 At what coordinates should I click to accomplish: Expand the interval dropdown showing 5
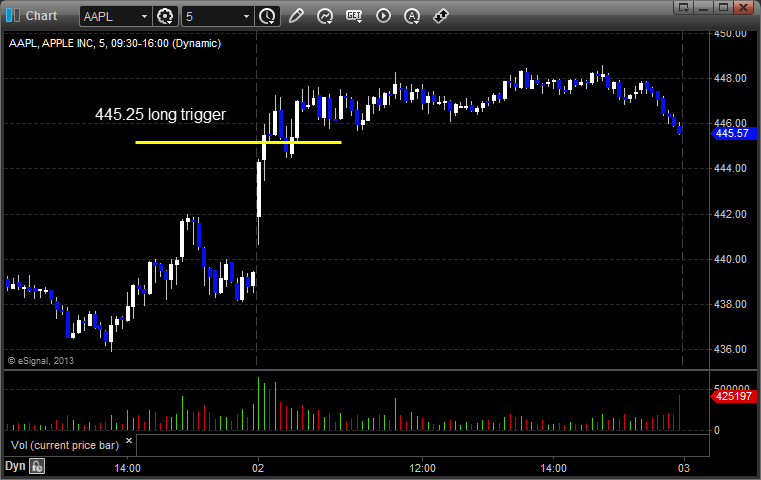pos(246,17)
